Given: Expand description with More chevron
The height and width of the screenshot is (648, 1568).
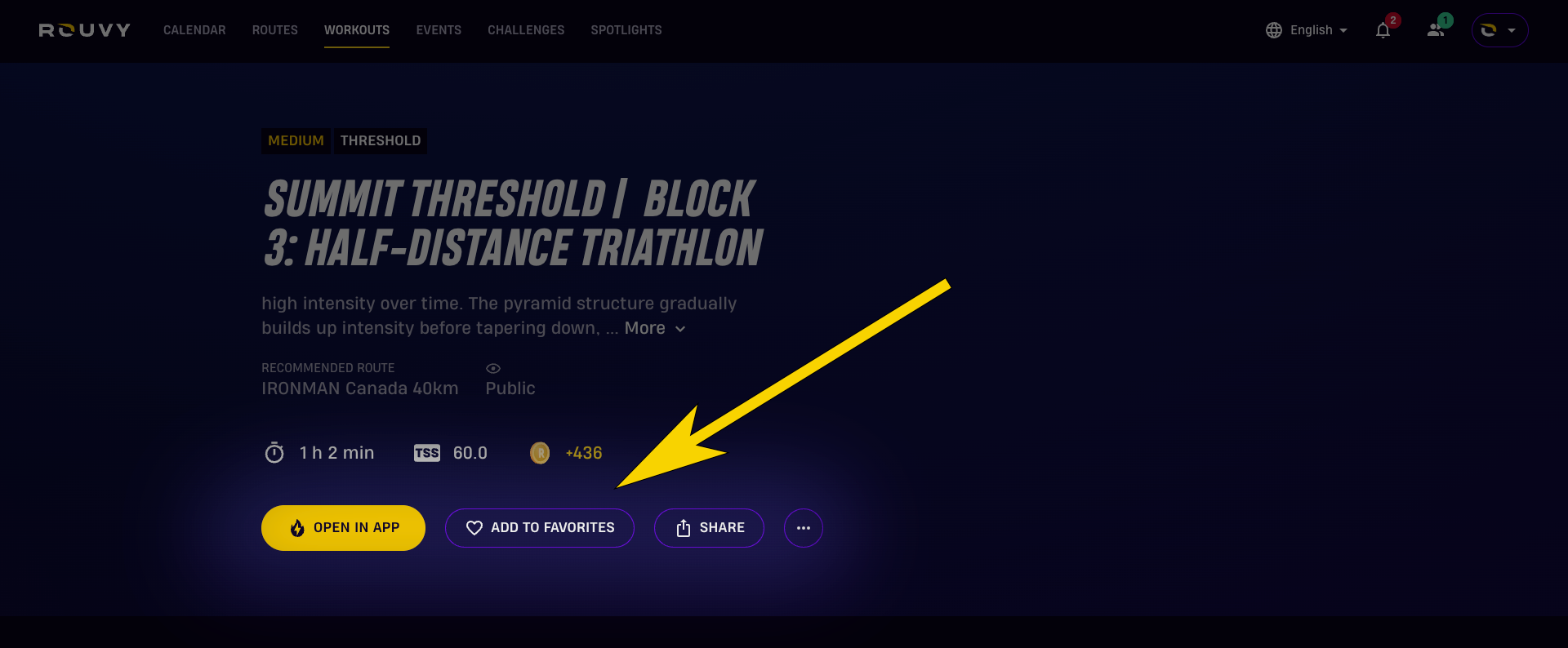Looking at the screenshot, I should point(655,328).
